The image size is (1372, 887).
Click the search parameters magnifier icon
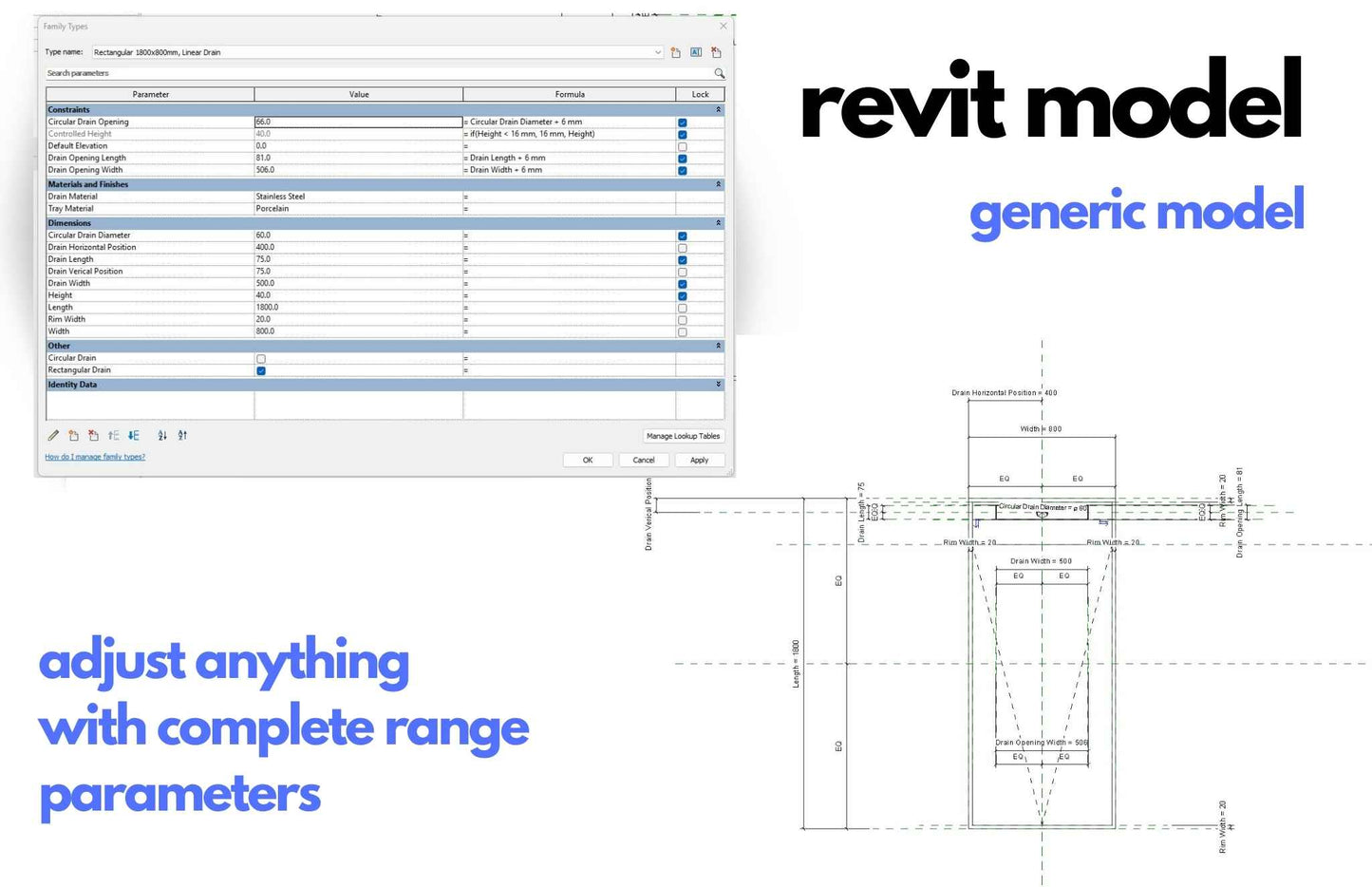(719, 73)
